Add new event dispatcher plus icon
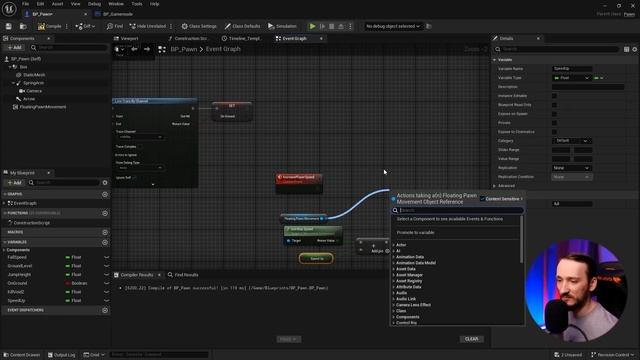The width and height of the screenshot is (640, 360). (105, 310)
